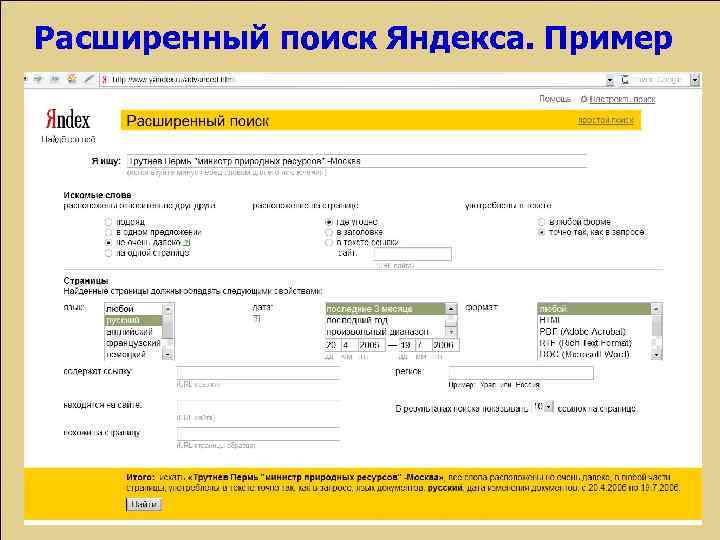The height and width of the screenshot is (540, 720).
Task: Focus the 'регион' input field
Action: (521, 372)
